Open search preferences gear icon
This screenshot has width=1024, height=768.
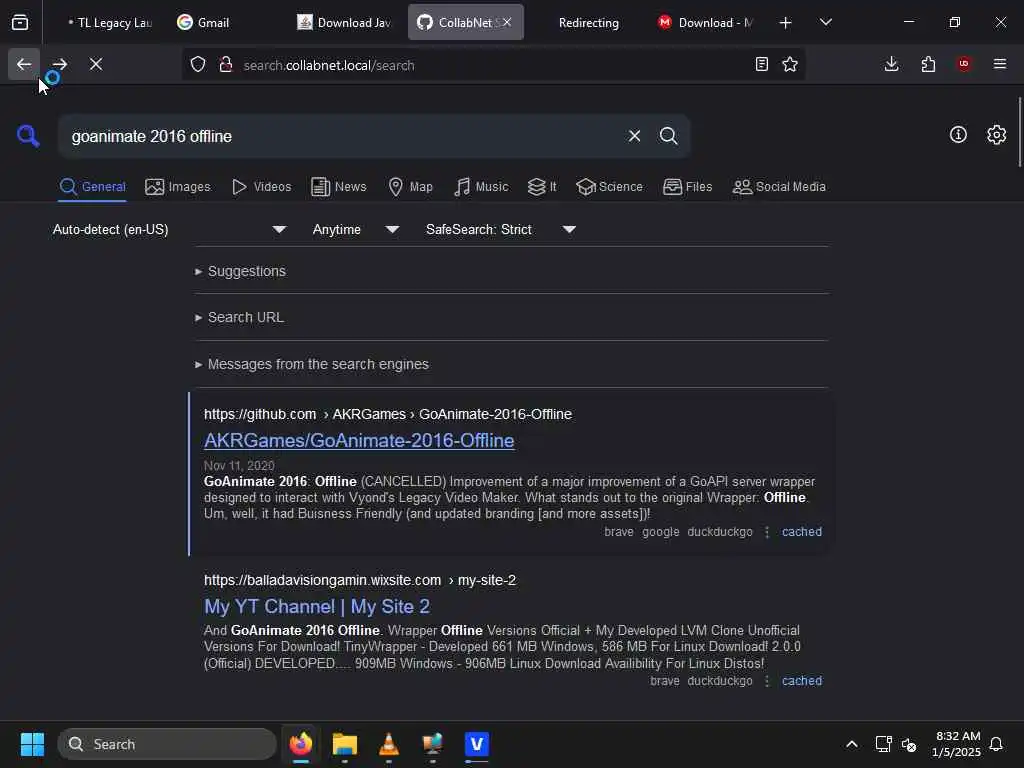pyautogui.click(x=996, y=135)
